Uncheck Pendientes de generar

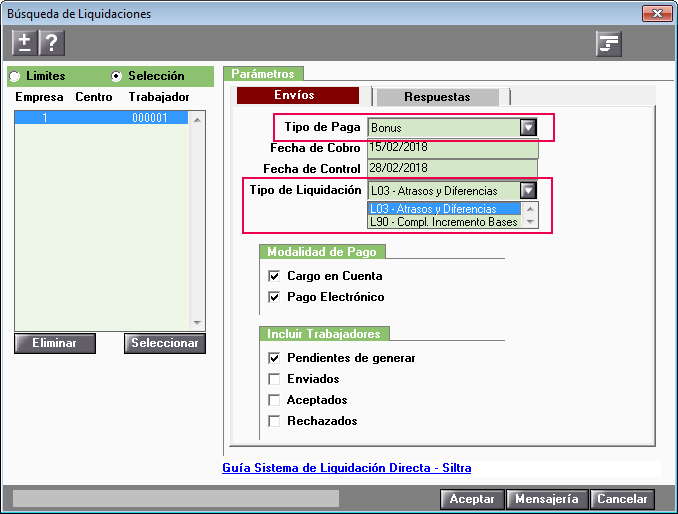pos(274,358)
